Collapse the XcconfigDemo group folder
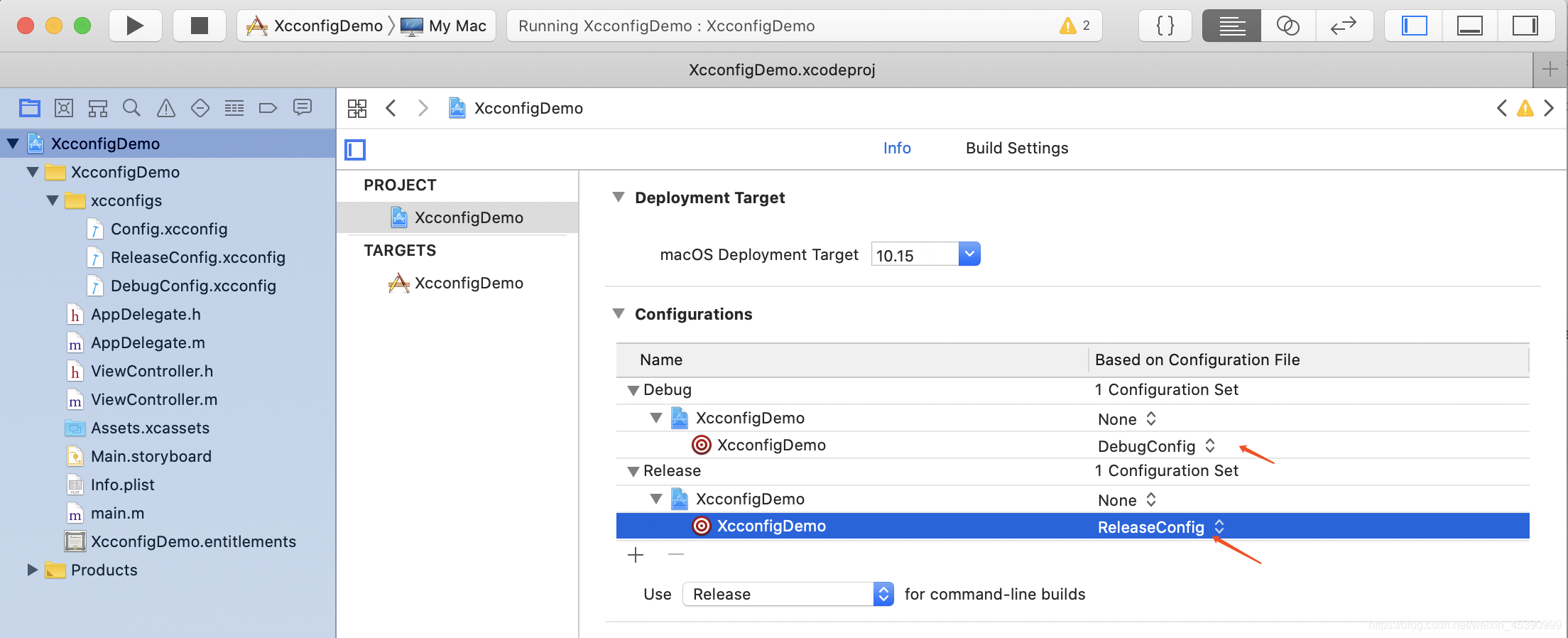Viewport: 1568px width, 638px height. click(32, 172)
